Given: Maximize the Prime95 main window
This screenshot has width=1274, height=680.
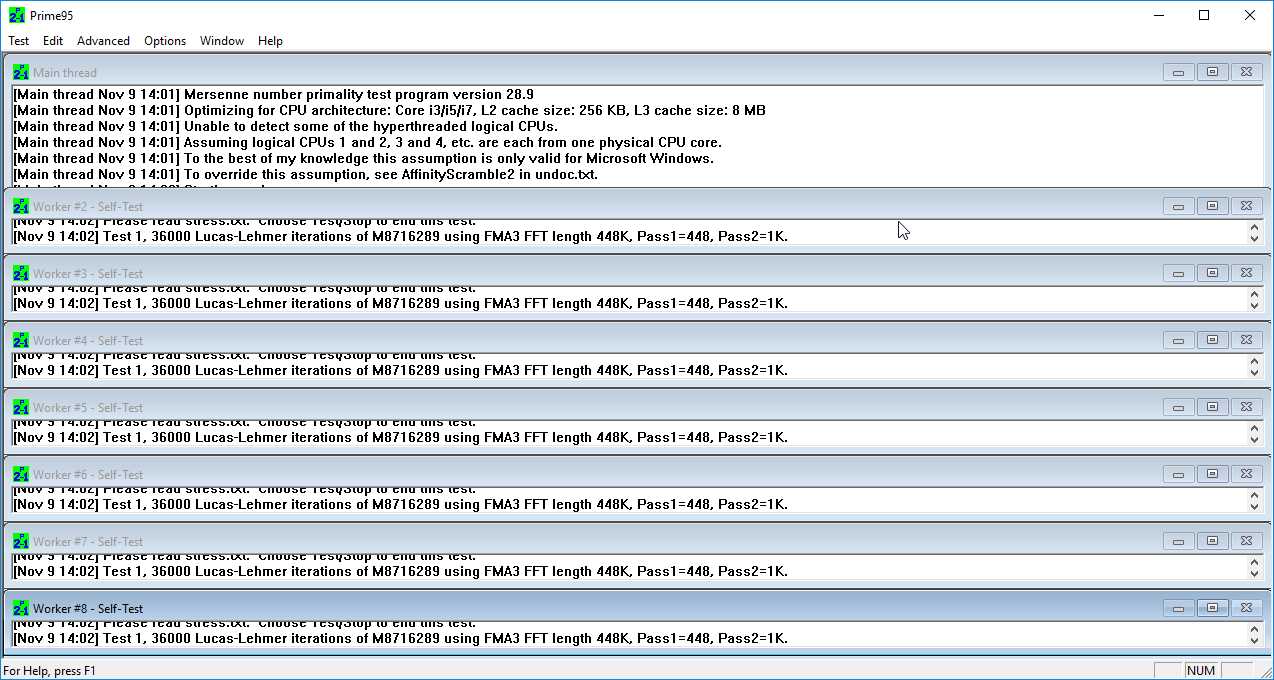Looking at the screenshot, I should (1204, 15).
